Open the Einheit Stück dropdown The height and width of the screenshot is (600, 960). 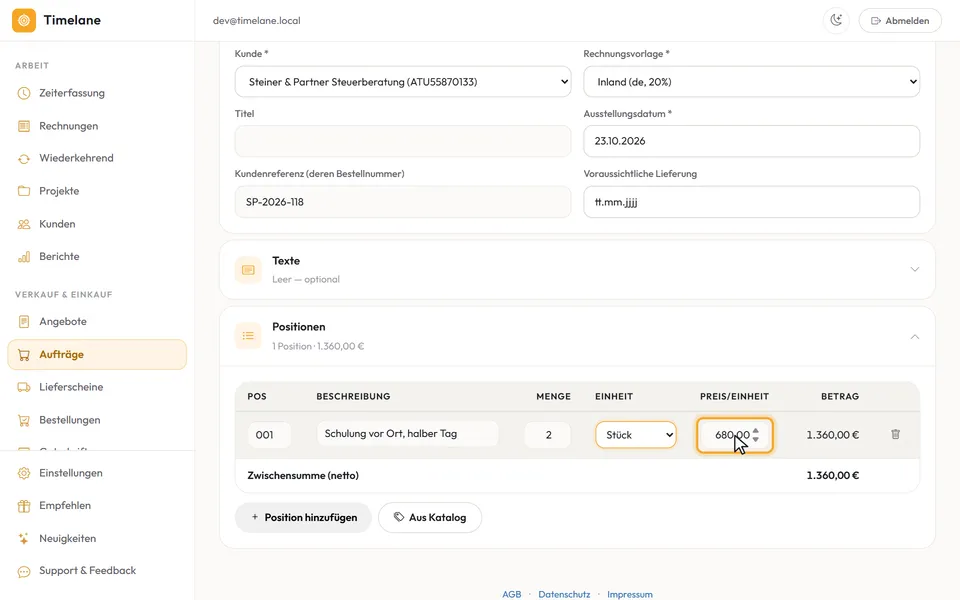(636, 435)
